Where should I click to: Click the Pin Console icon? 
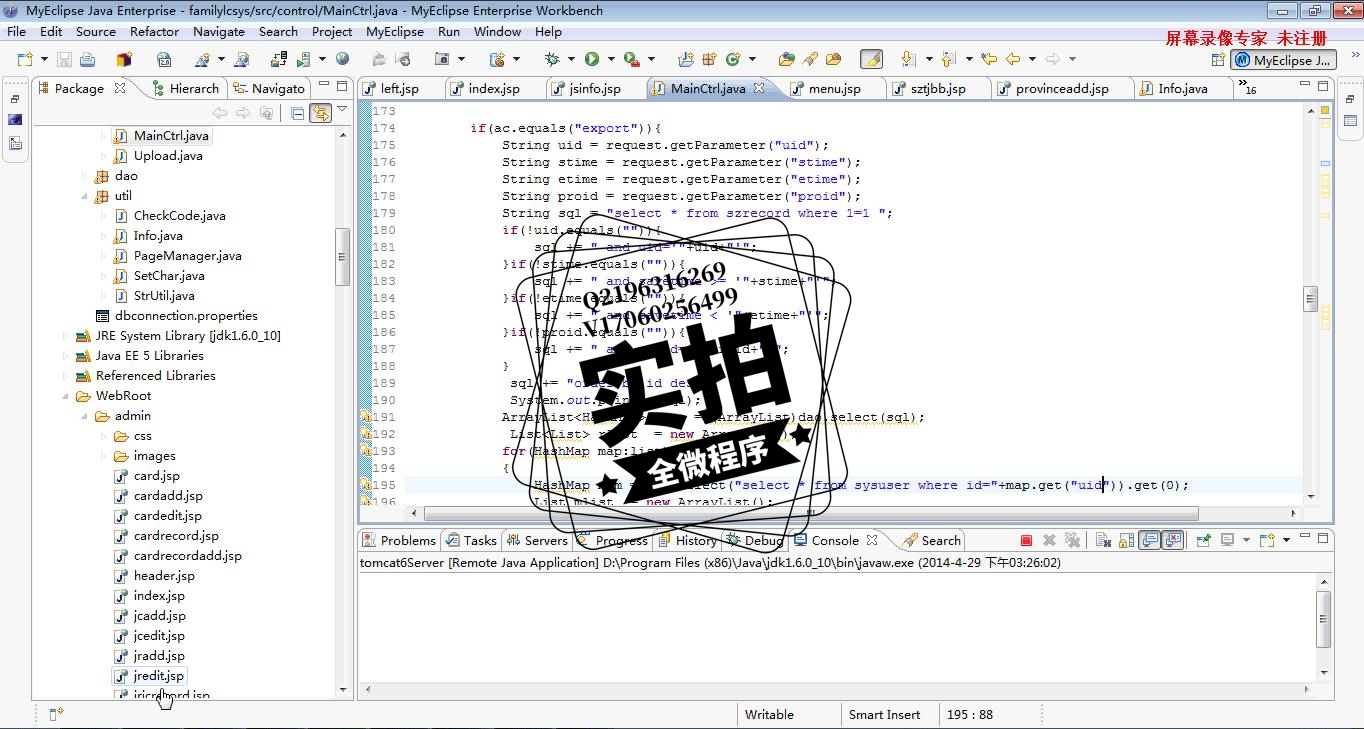[1204, 540]
